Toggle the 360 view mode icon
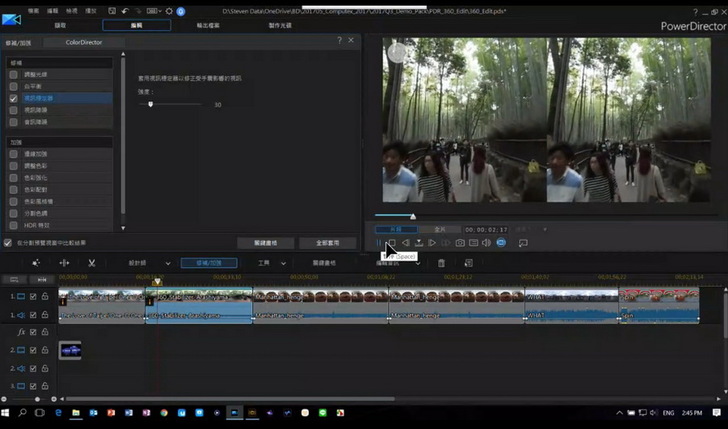 pyautogui.click(x=501, y=243)
